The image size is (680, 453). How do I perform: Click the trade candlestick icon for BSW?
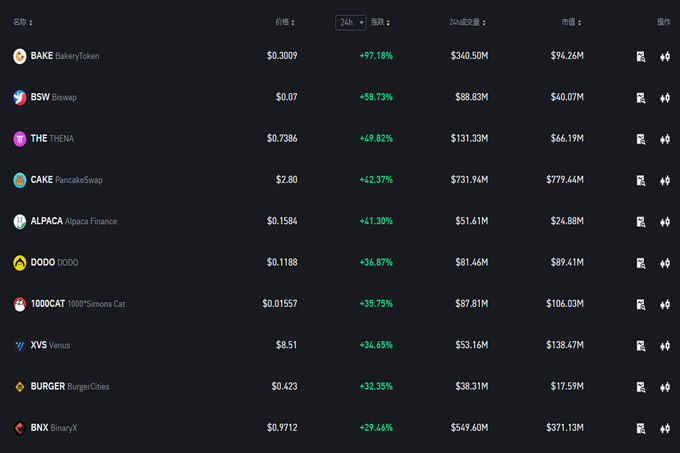[x=665, y=98]
